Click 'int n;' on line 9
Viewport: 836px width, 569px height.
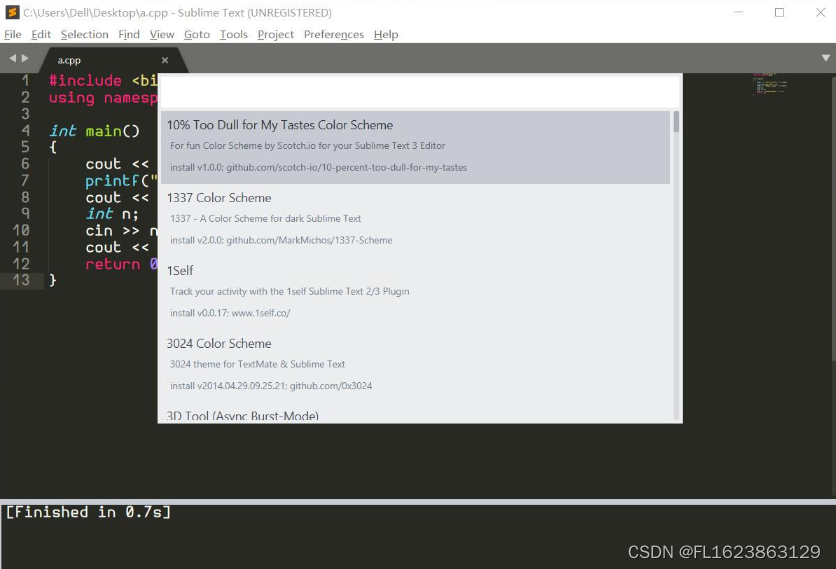pyautogui.click(x=112, y=214)
